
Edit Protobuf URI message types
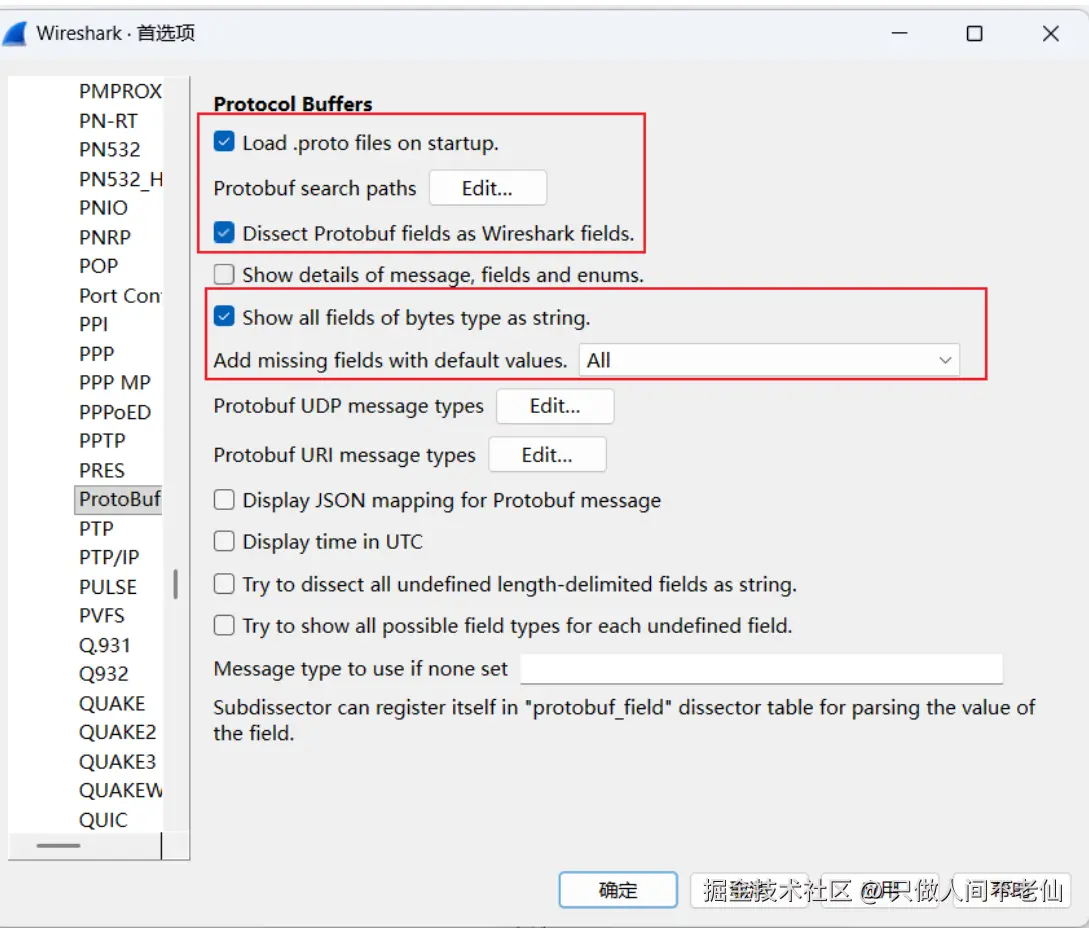pos(547,455)
